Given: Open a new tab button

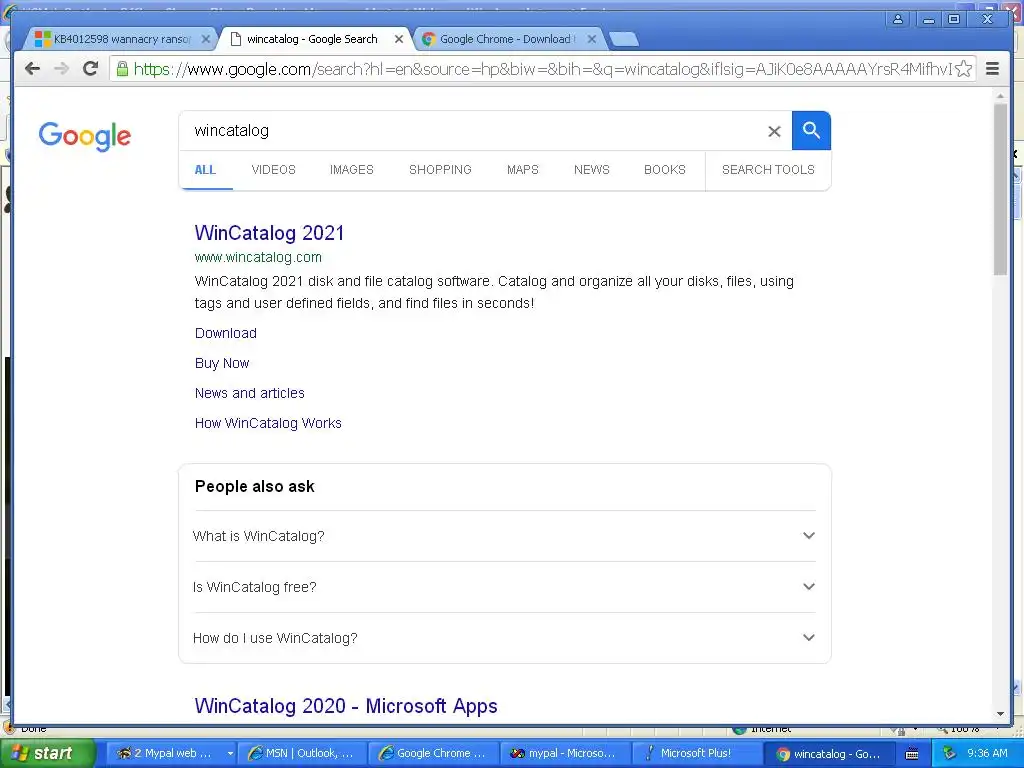Looking at the screenshot, I should coord(624,40).
